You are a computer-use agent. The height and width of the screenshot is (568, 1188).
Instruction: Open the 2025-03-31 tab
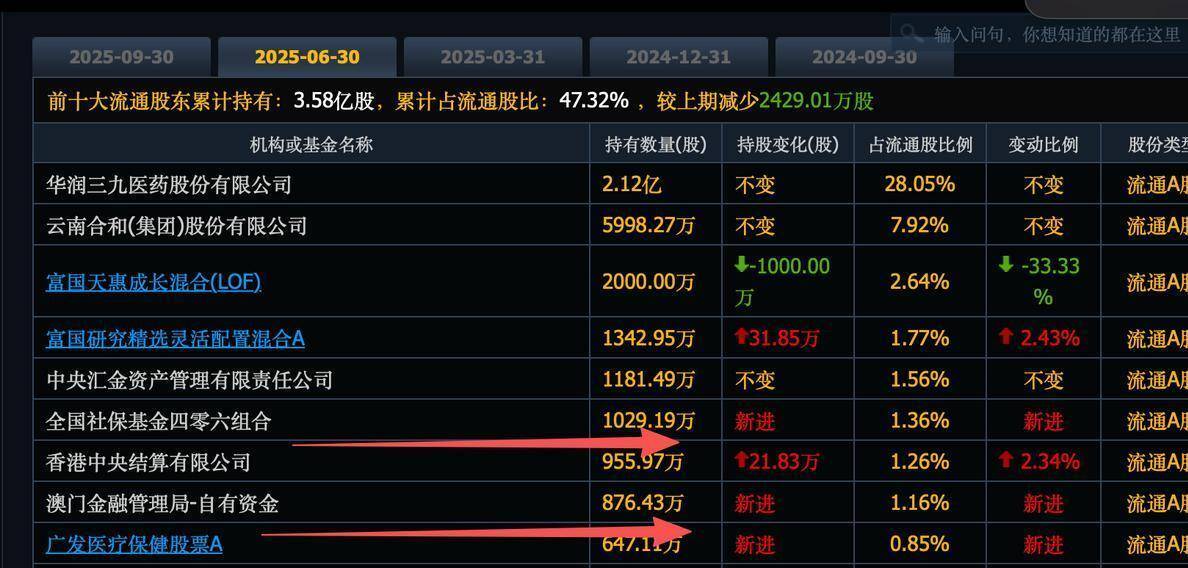pos(492,57)
